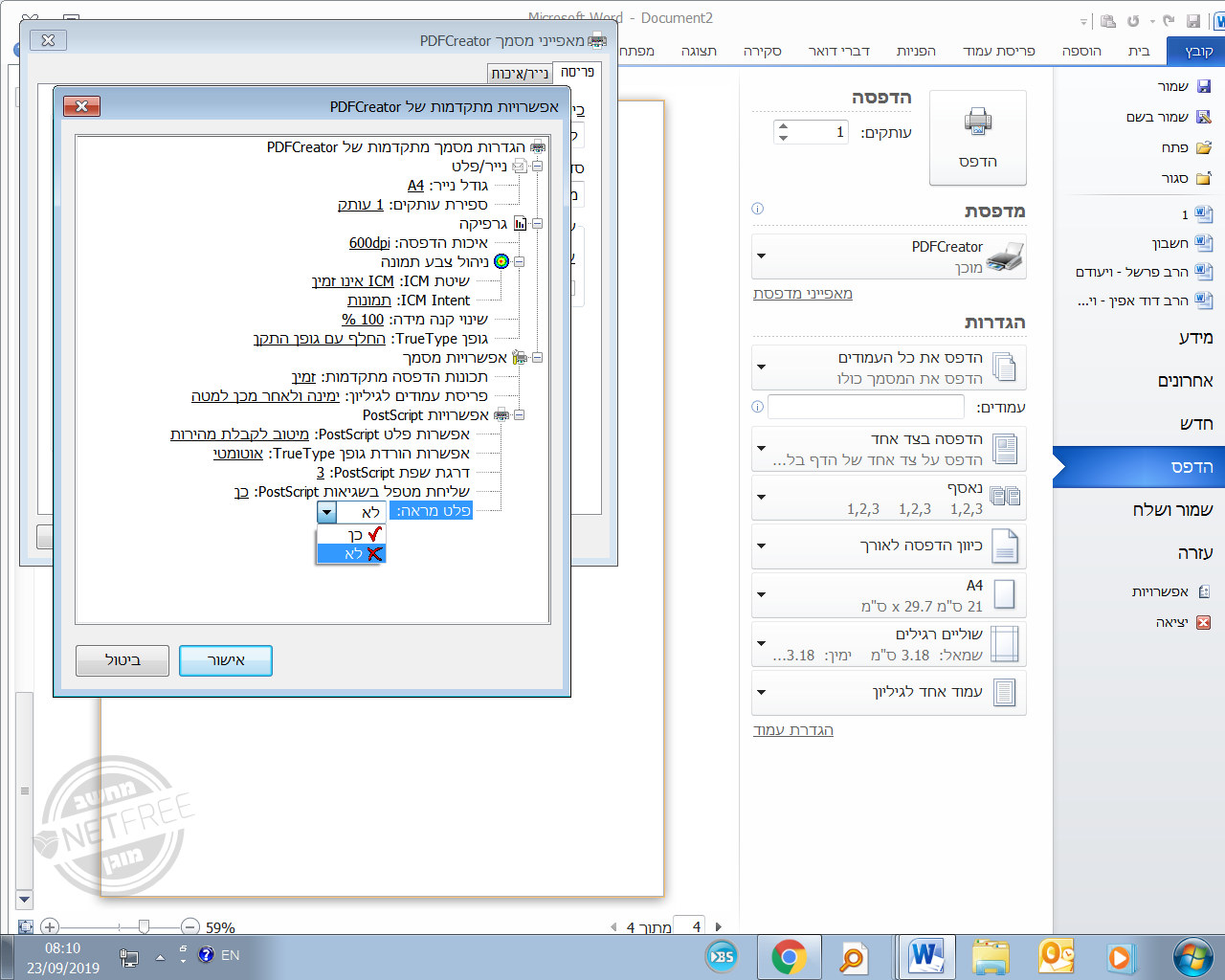The image size is (1225, 980).
Task: Click the envelope icon beside נייר/פלט
Action: [x=520, y=167]
